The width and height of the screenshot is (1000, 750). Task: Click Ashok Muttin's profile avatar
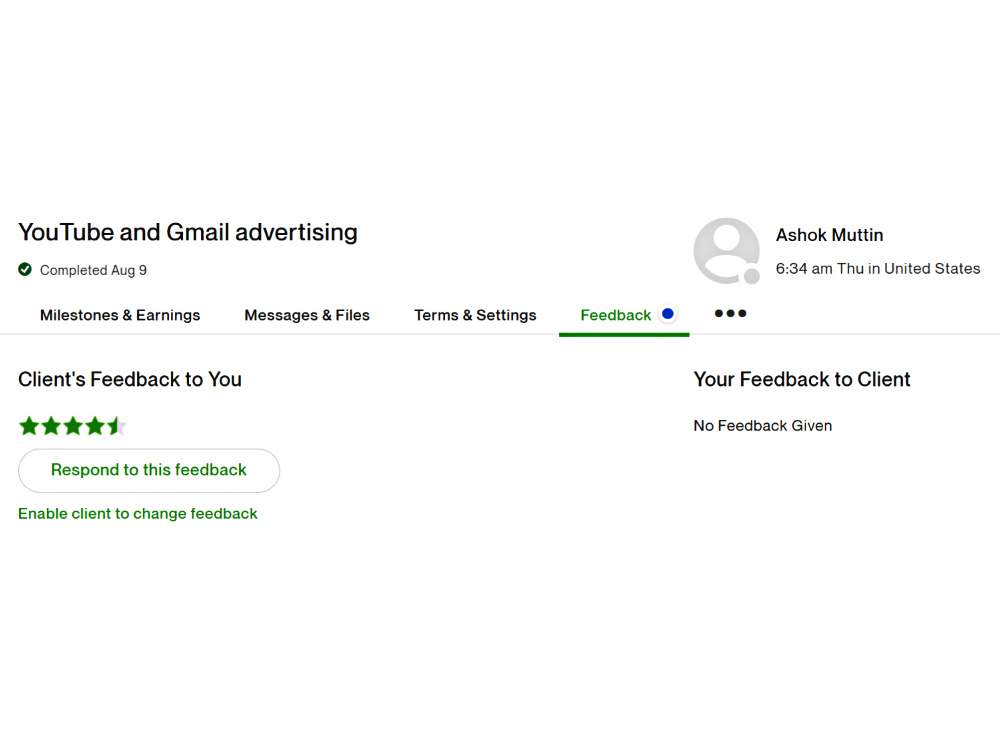pos(726,251)
